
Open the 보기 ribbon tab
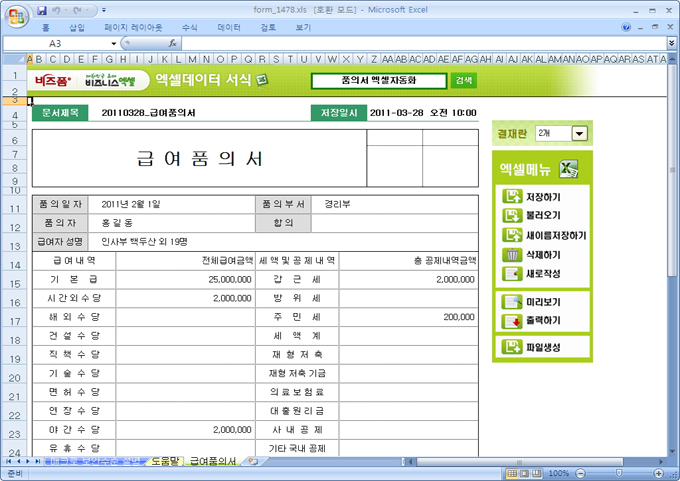303,28
